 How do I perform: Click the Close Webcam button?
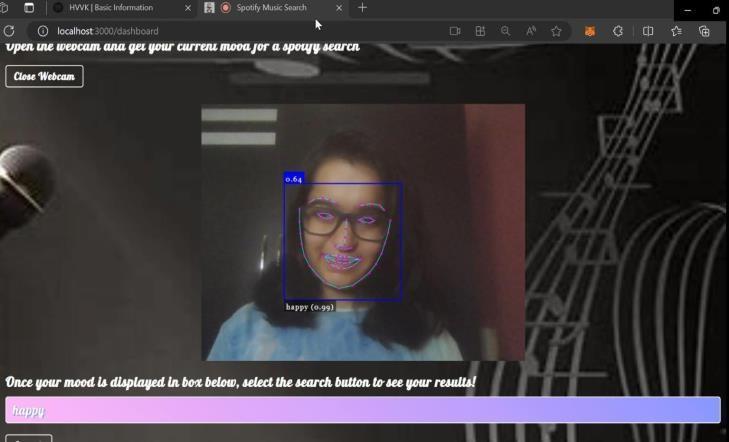[x=44, y=76]
